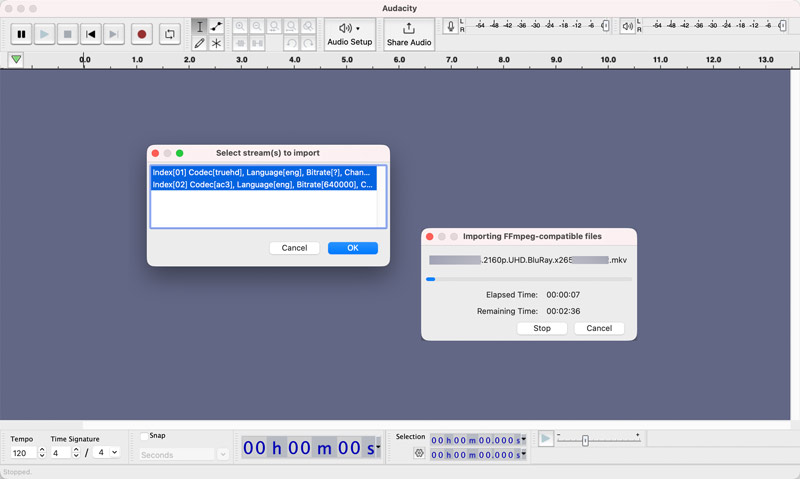The image size is (800, 479).
Task: Click the red Record button
Action: pos(142,34)
